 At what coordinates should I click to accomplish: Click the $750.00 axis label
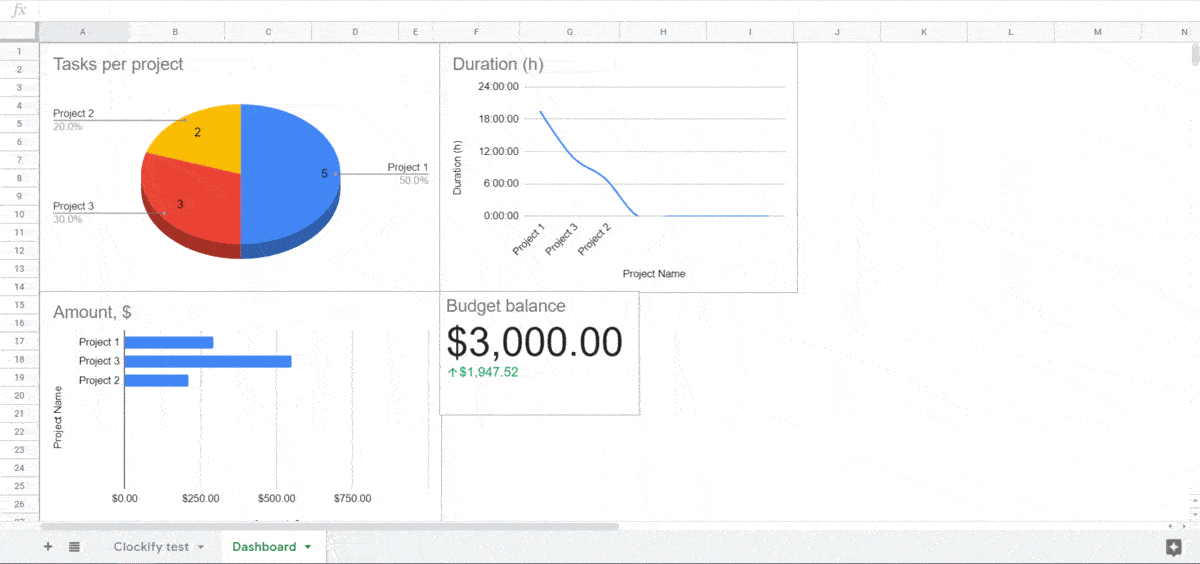[x=352, y=498]
